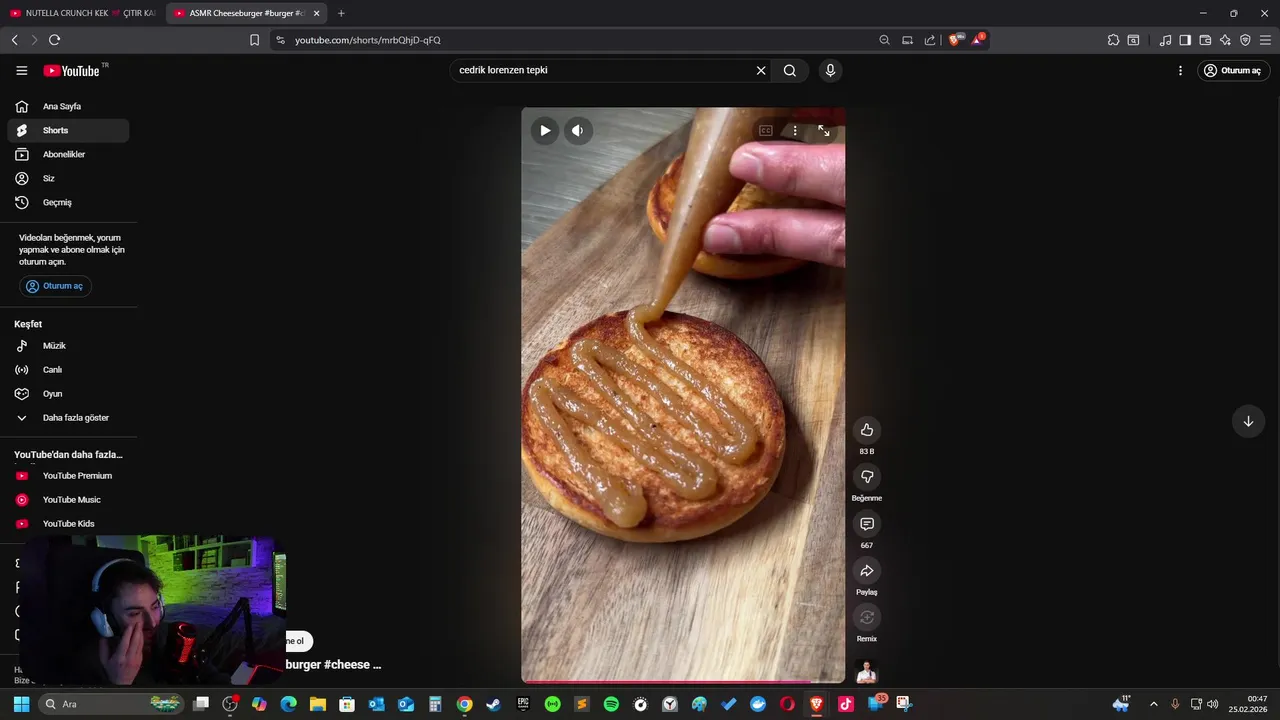Share the Short via Paylaş
Viewport: 1280px width, 720px height.
867,571
